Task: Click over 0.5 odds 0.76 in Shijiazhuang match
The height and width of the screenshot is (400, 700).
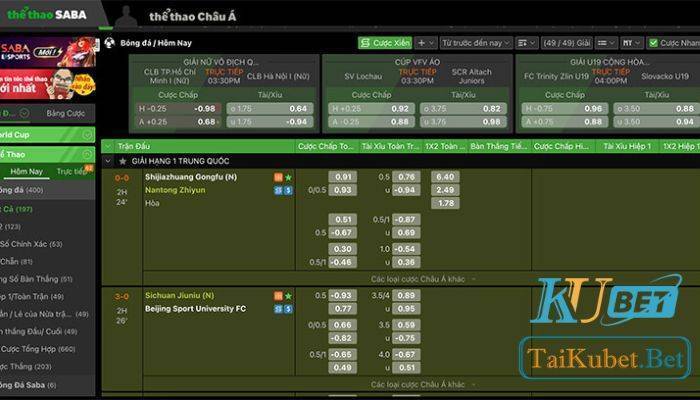Action: click(406, 177)
